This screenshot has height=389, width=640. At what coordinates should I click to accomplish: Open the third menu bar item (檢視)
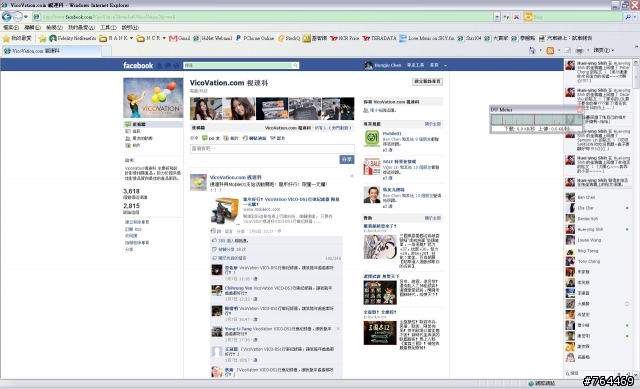54,27
